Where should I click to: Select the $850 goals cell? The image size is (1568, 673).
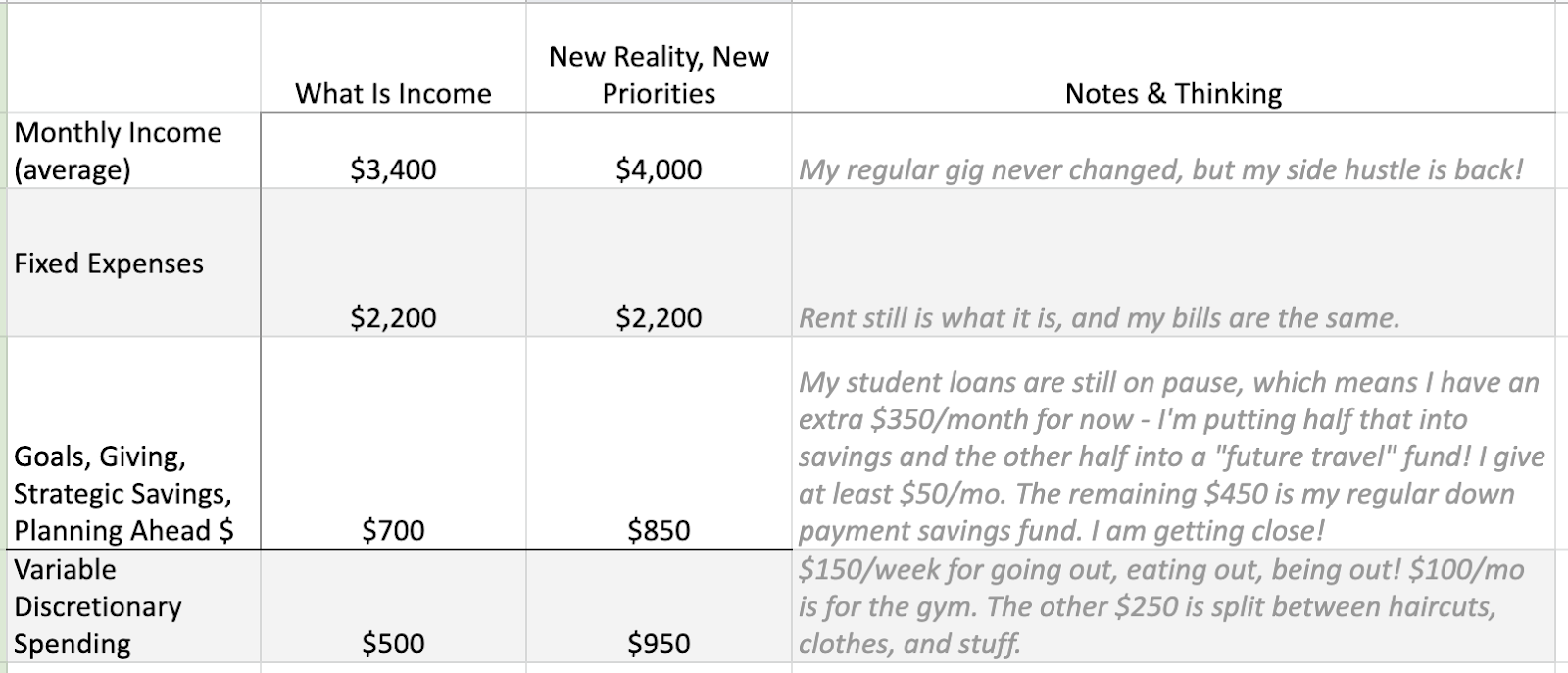659,443
